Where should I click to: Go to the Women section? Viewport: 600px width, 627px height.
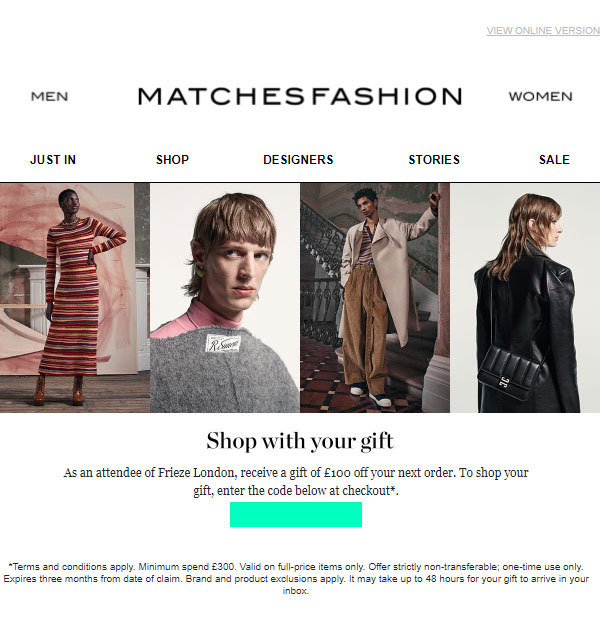click(x=540, y=96)
